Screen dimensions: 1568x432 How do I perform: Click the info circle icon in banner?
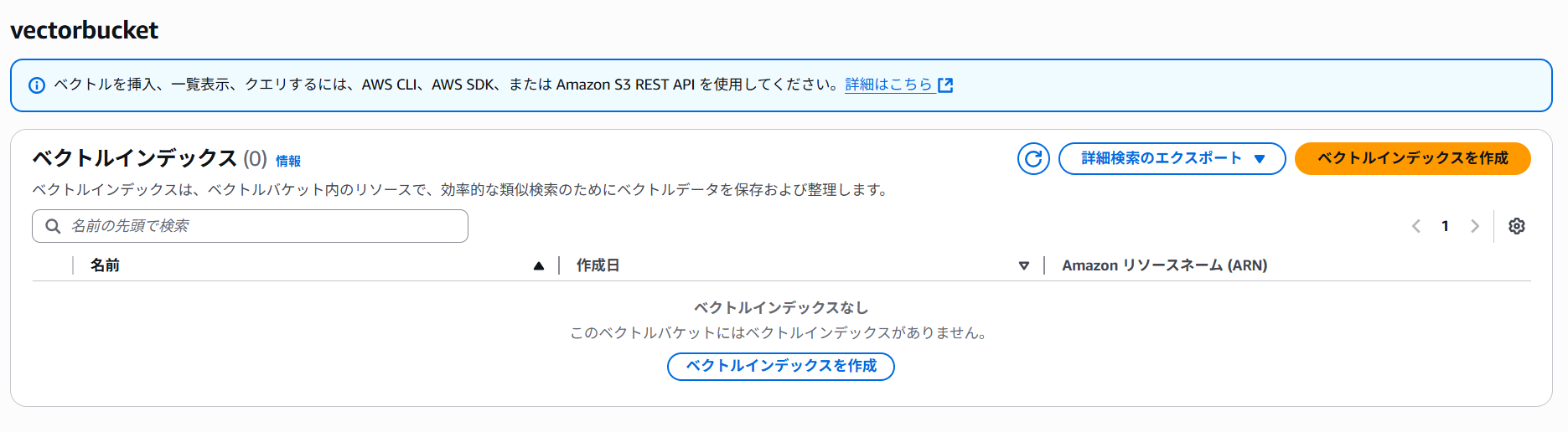click(37, 85)
